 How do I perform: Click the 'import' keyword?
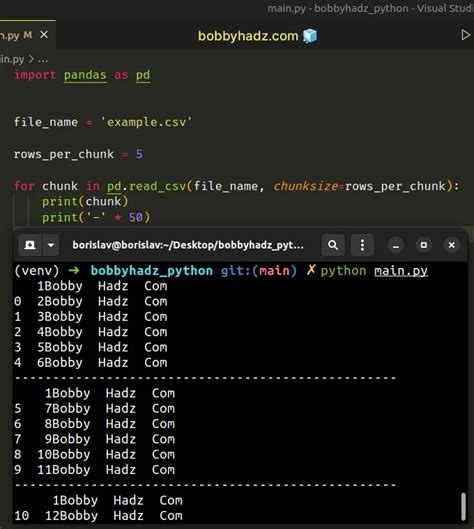[x=35, y=75]
